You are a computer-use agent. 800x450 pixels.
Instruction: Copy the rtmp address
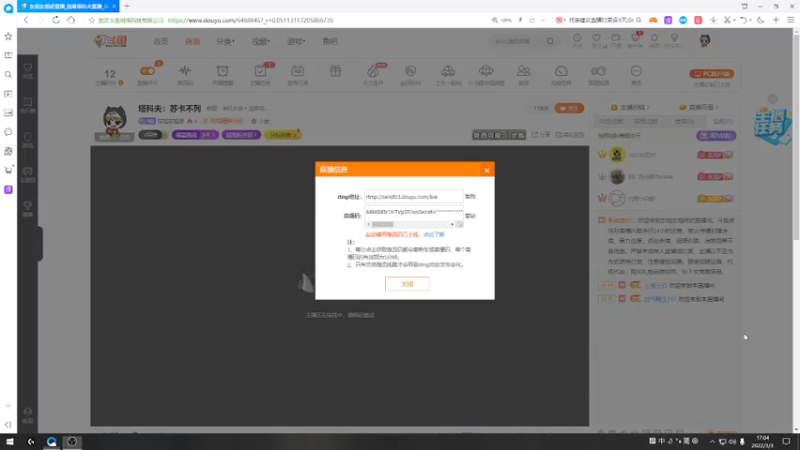470,196
